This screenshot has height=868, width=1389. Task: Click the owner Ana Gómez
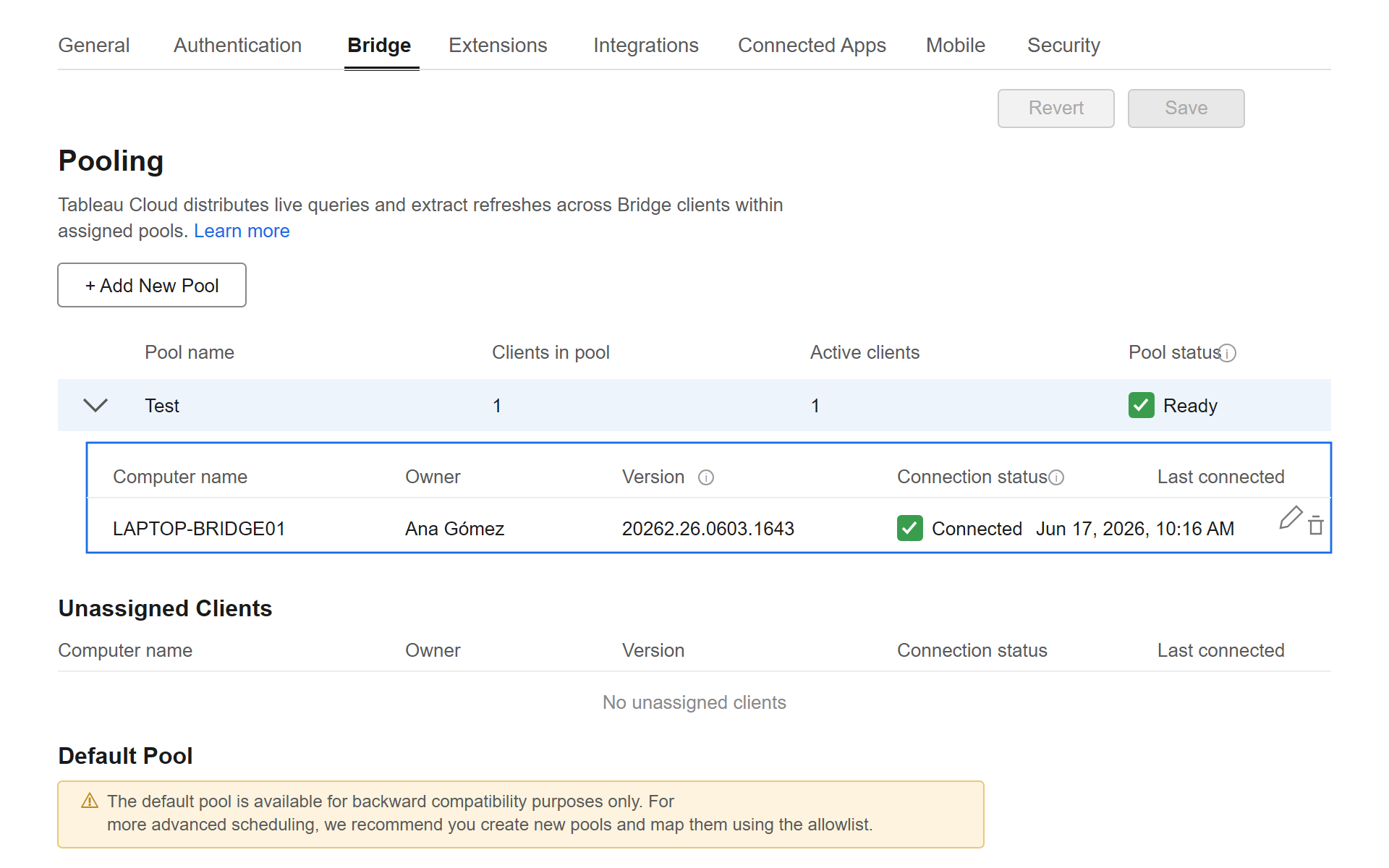point(454,529)
